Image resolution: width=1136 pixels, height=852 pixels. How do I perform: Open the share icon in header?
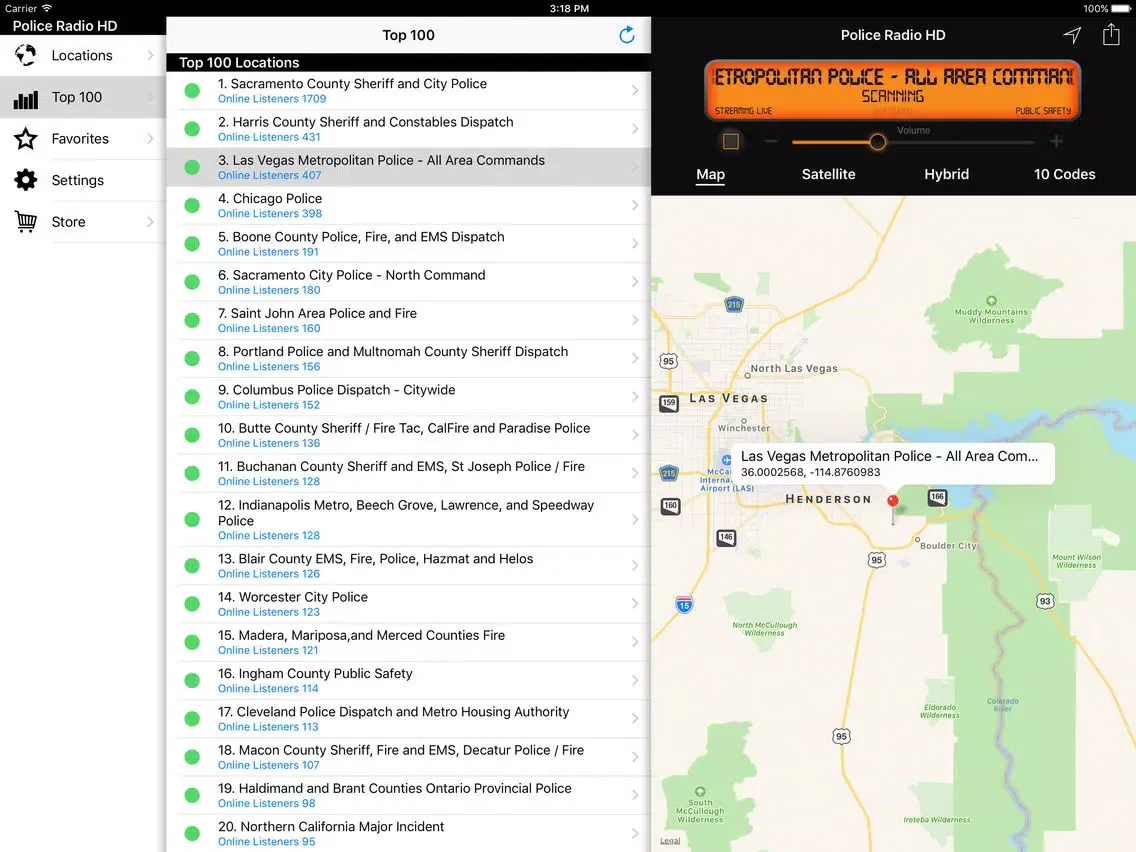tap(1111, 34)
